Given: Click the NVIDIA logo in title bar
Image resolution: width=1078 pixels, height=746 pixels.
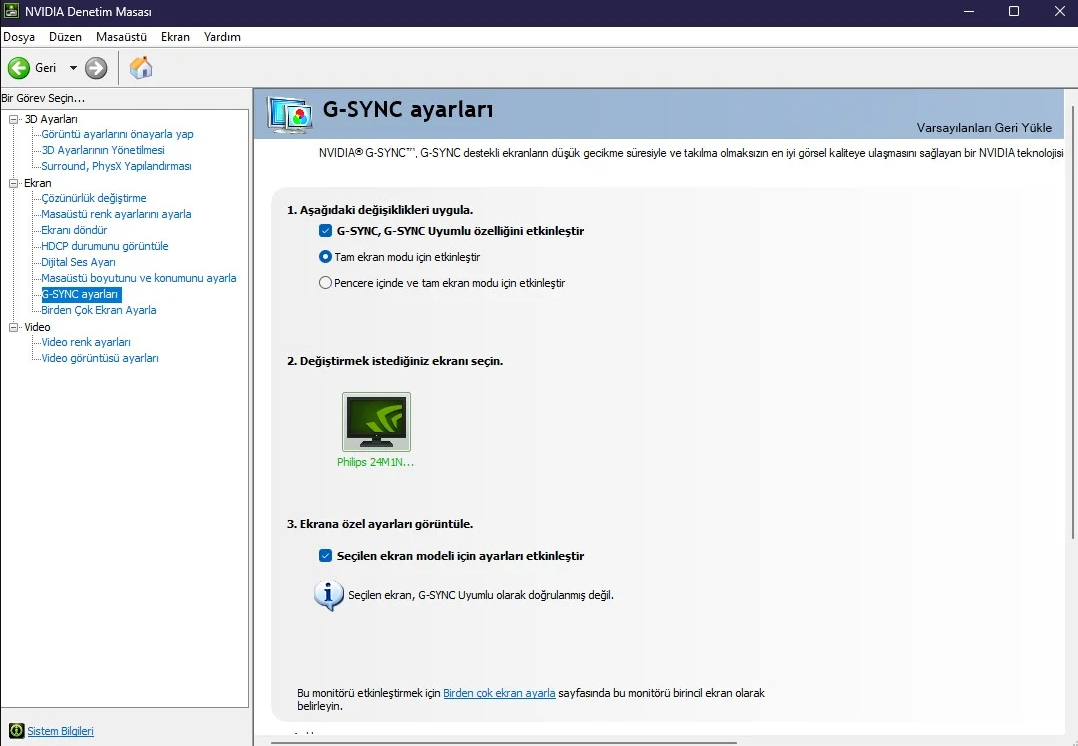Looking at the screenshot, I should coord(11,11).
